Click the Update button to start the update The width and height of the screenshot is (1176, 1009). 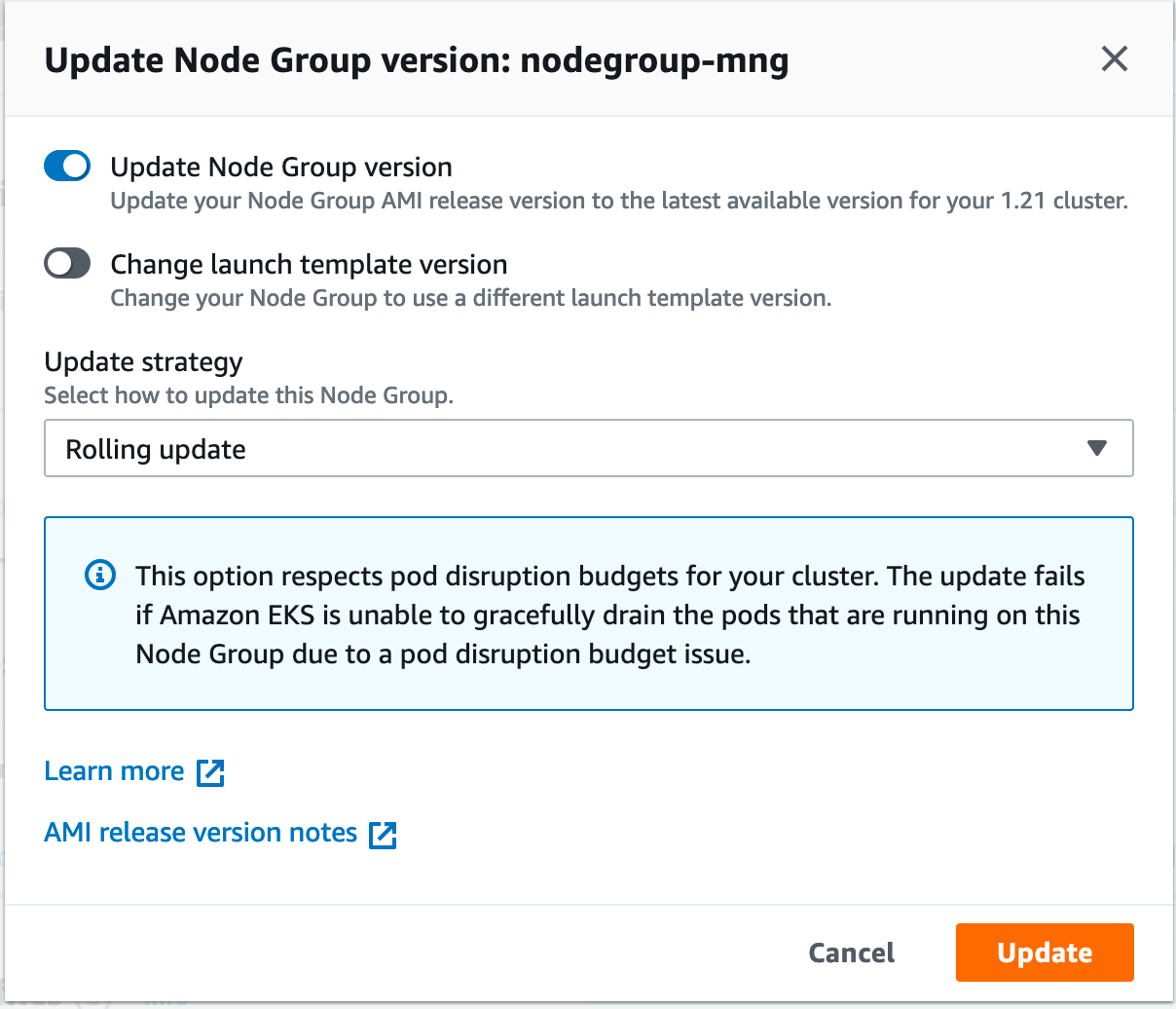1044,953
